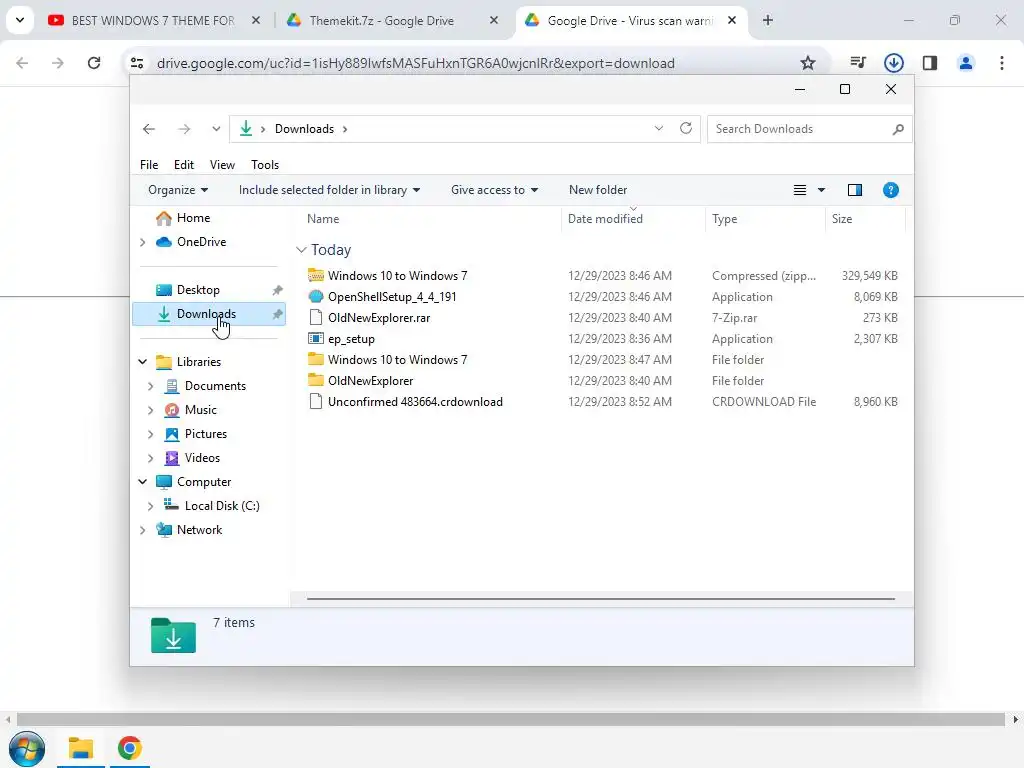Click the search magnifier icon in Explorer
The width and height of the screenshot is (1024, 768).
tap(898, 129)
